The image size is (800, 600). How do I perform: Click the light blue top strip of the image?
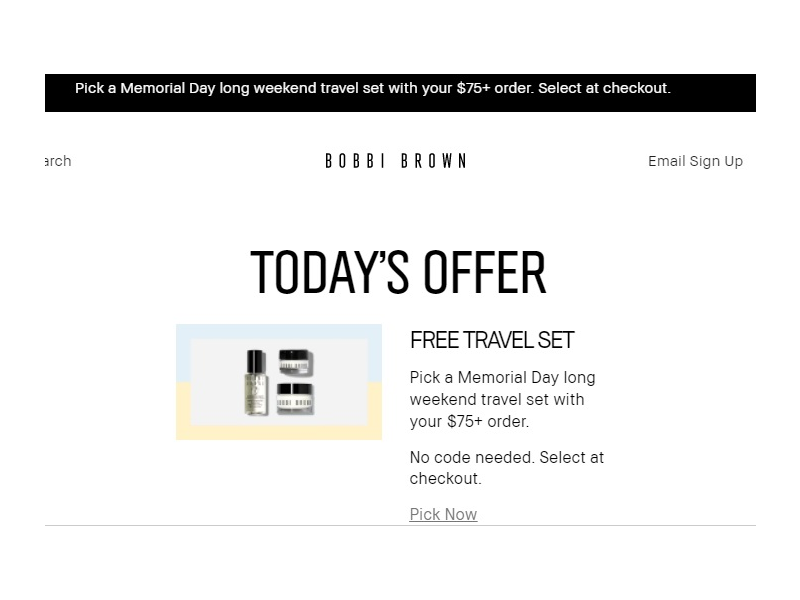[x=279, y=331]
